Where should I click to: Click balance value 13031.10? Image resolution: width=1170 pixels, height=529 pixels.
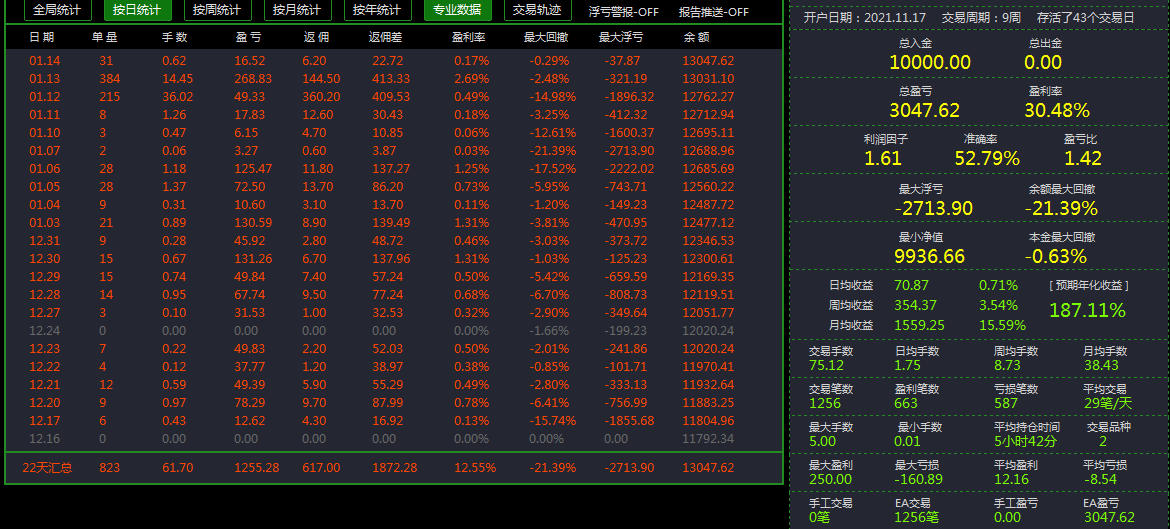[x=708, y=78]
